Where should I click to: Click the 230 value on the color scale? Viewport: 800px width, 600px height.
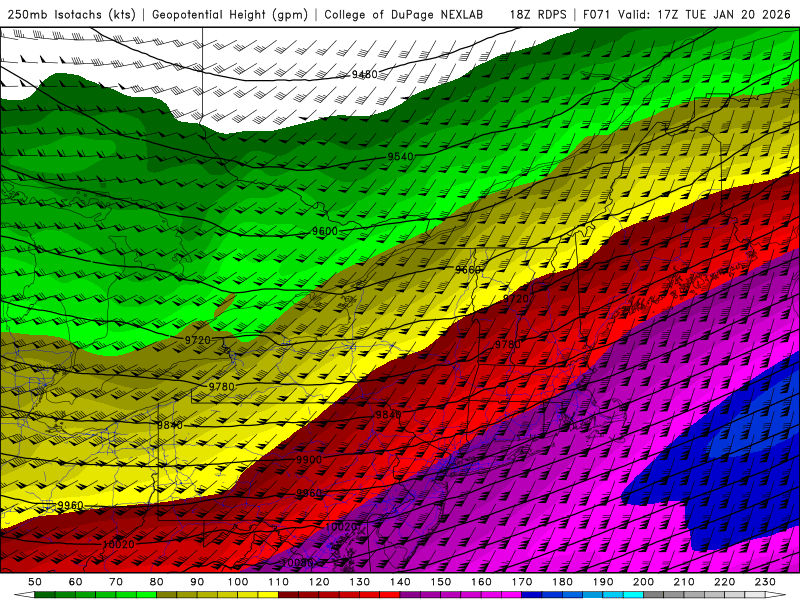766,582
